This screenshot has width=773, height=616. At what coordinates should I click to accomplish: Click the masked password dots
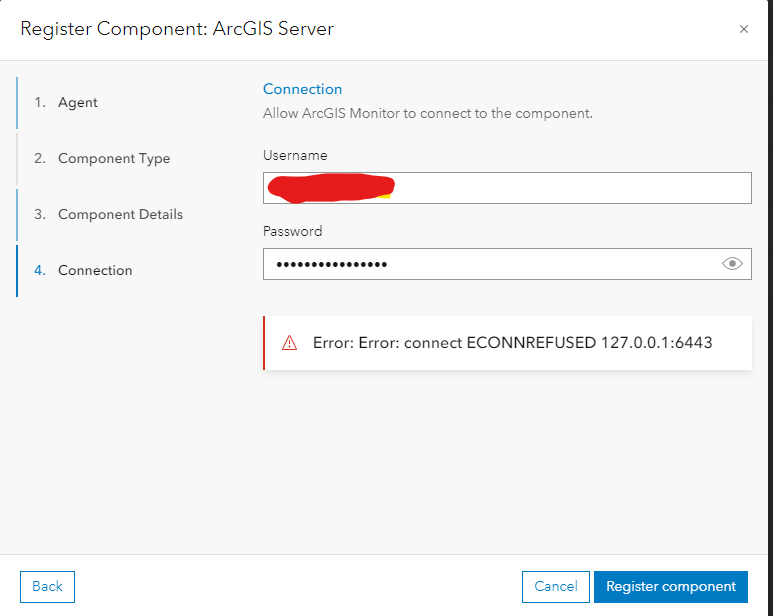point(331,264)
